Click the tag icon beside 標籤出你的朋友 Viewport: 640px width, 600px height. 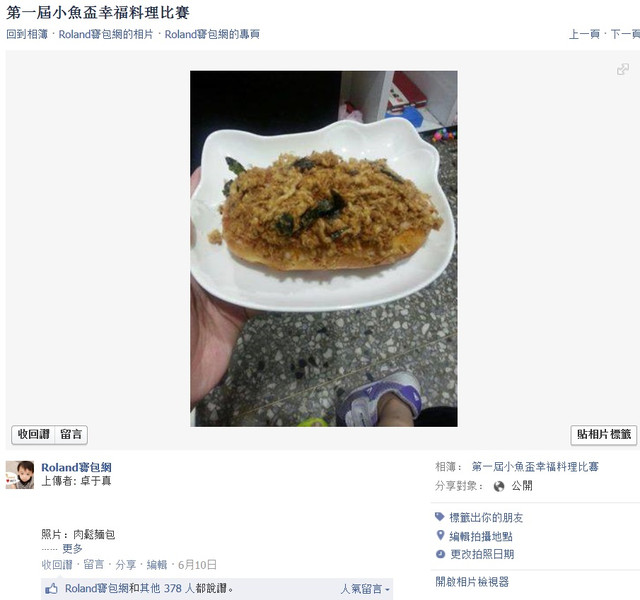pos(440,517)
